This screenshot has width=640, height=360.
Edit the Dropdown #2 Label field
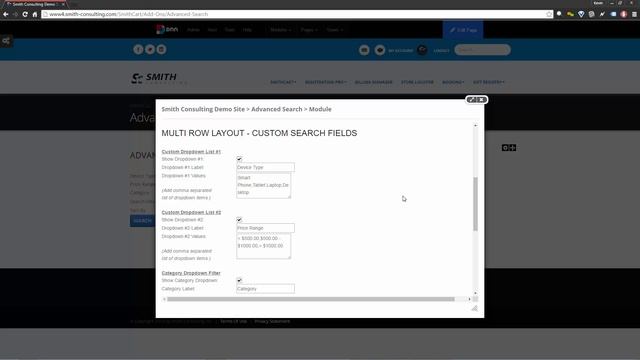point(265,228)
